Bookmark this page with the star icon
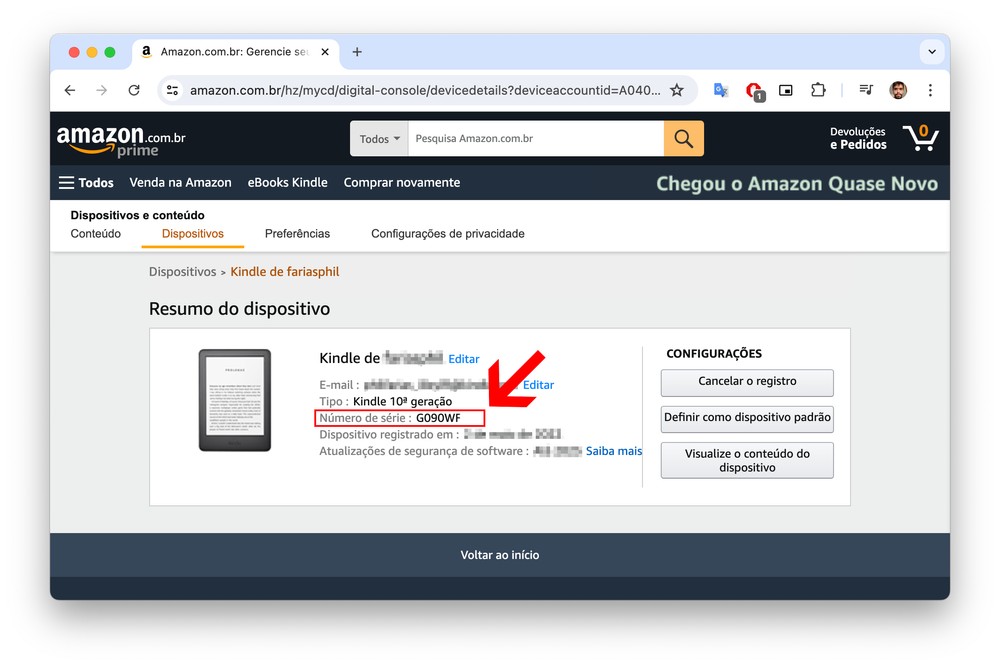The width and height of the screenshot is (1000, 666). (677, 91)
